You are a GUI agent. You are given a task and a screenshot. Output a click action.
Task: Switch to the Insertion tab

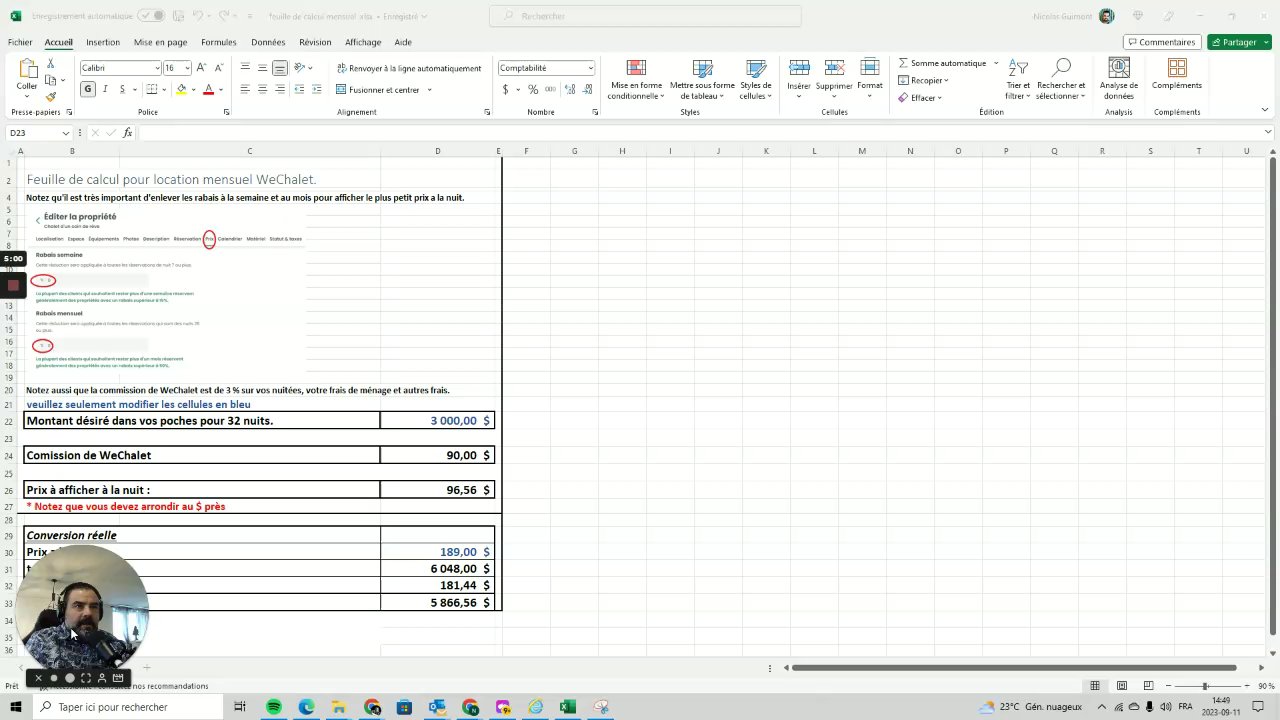103,42
